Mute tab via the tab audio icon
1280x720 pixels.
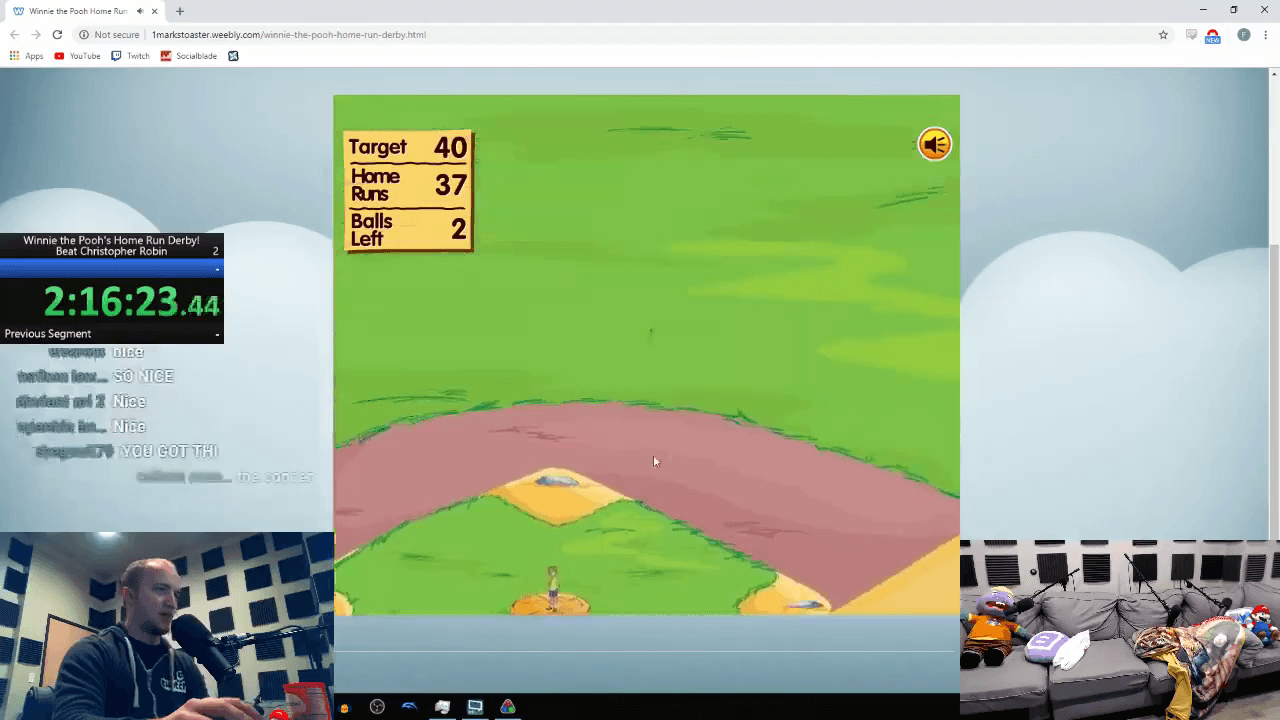[139, 11]
